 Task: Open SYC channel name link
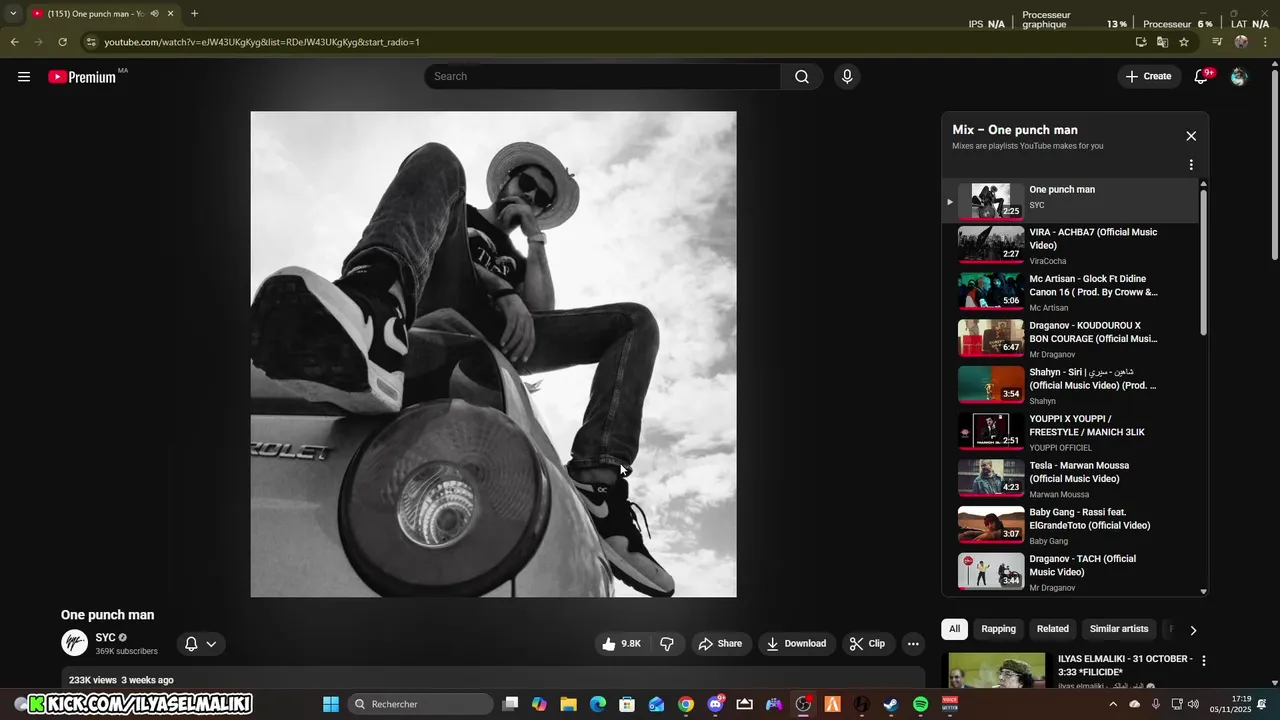[x=105, y=638]
